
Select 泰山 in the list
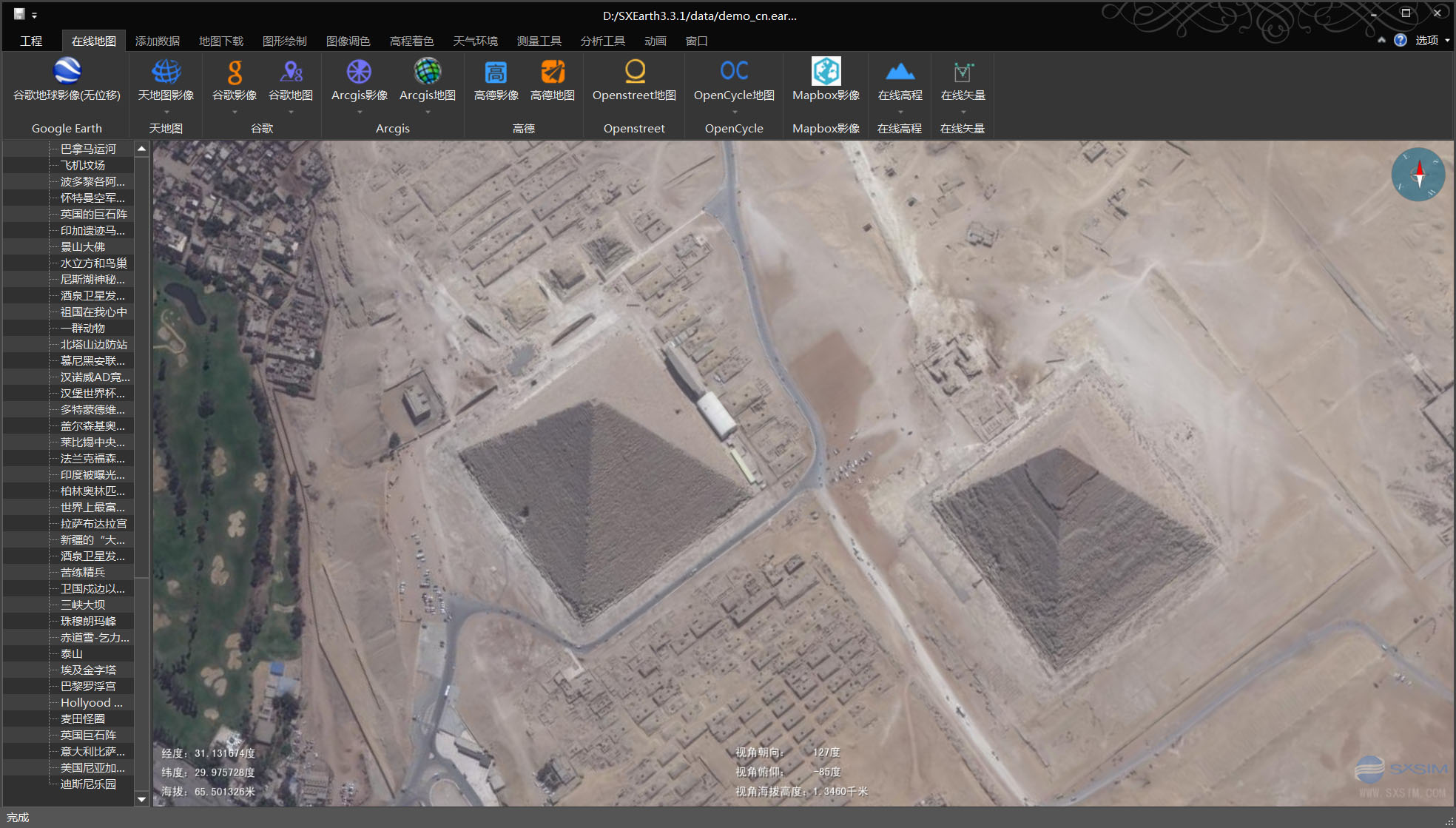click(72, 653)
